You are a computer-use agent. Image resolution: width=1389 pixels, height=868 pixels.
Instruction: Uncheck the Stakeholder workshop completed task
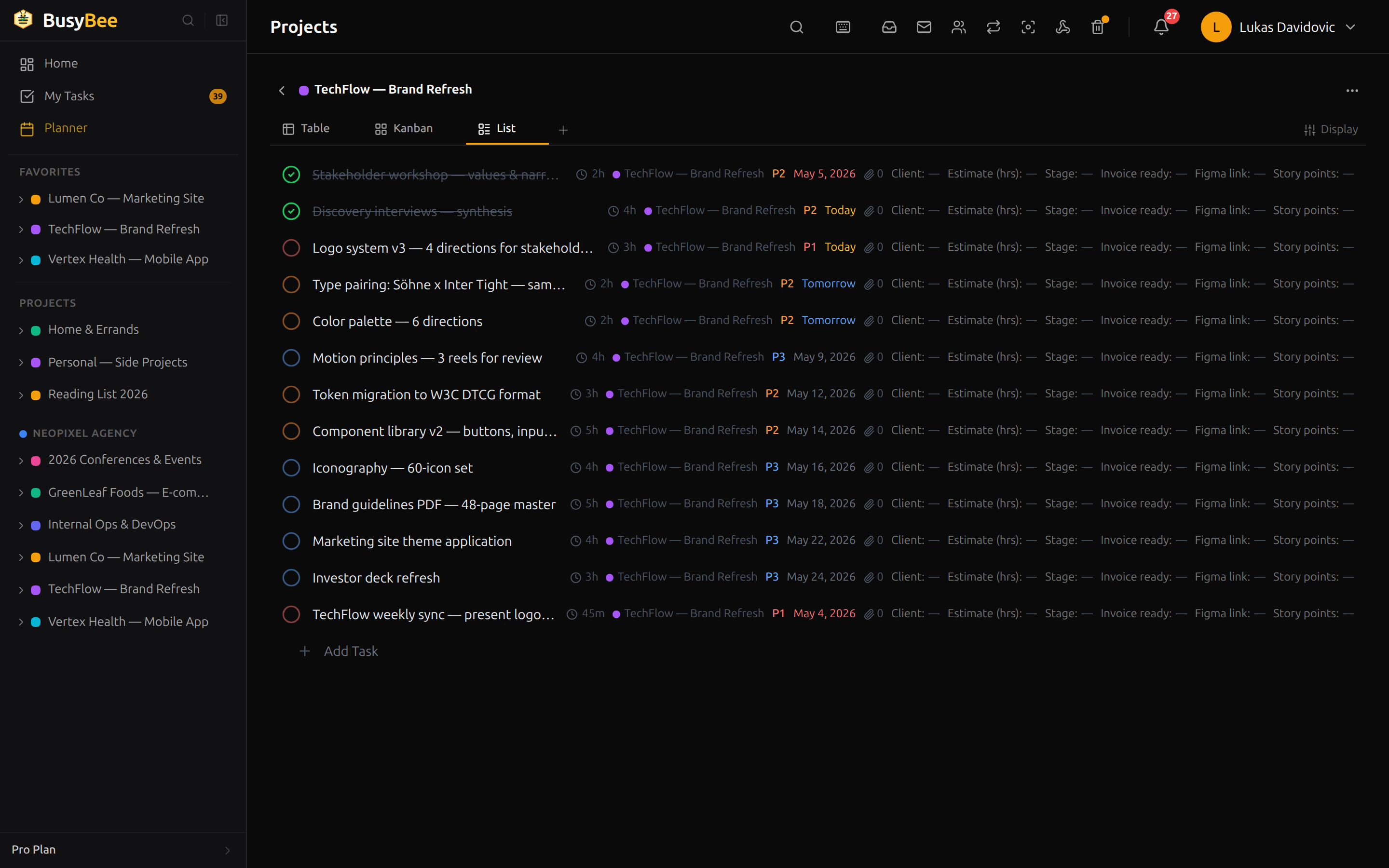click(291, 174)
